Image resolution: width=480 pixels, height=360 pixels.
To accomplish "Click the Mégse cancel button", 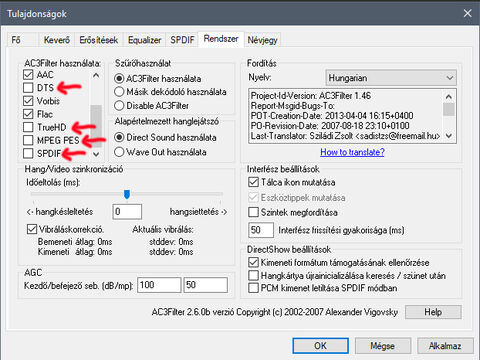I will coord(383,346).
